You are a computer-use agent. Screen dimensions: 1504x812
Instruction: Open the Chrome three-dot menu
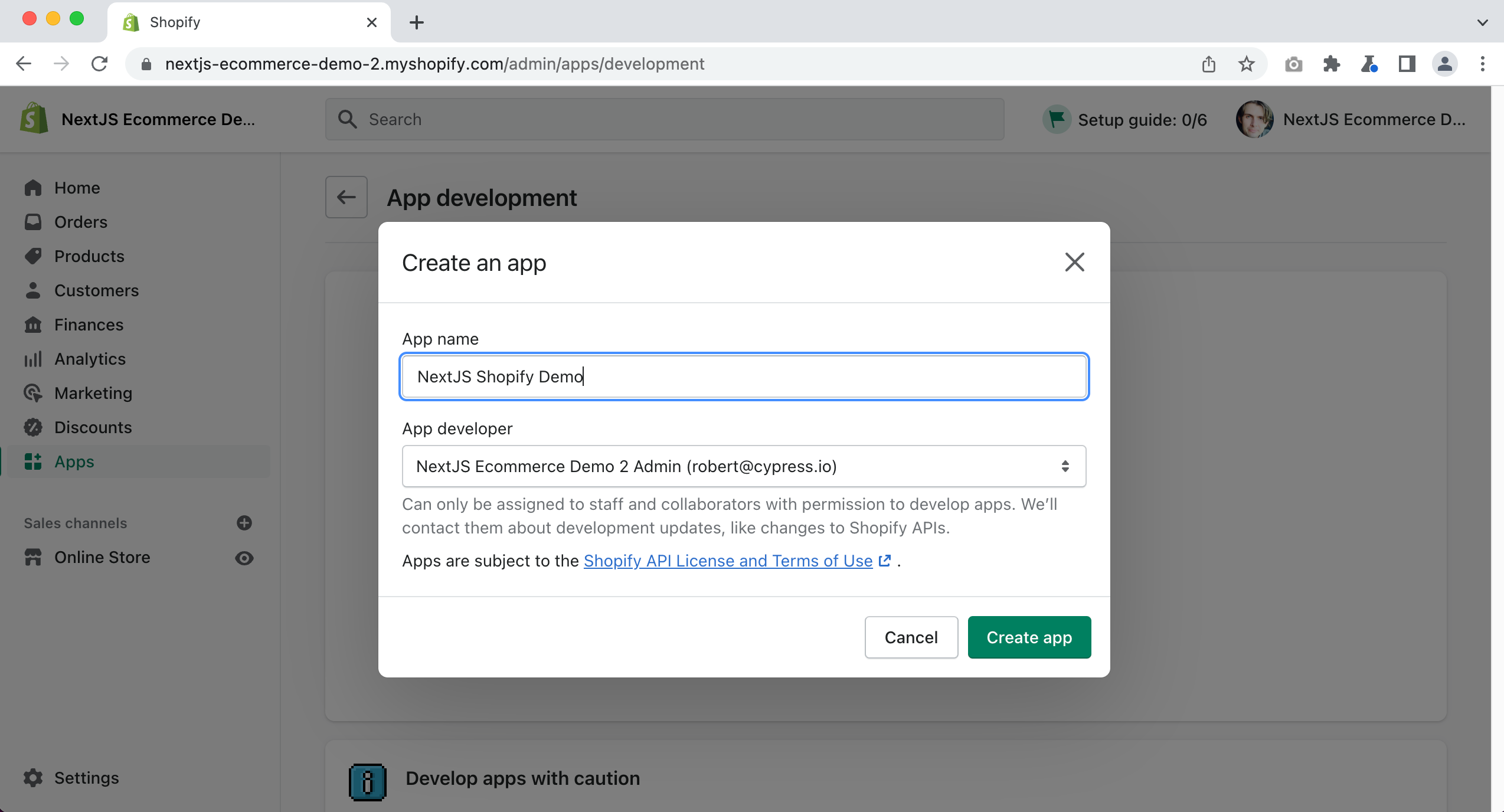click(1483, 64)
